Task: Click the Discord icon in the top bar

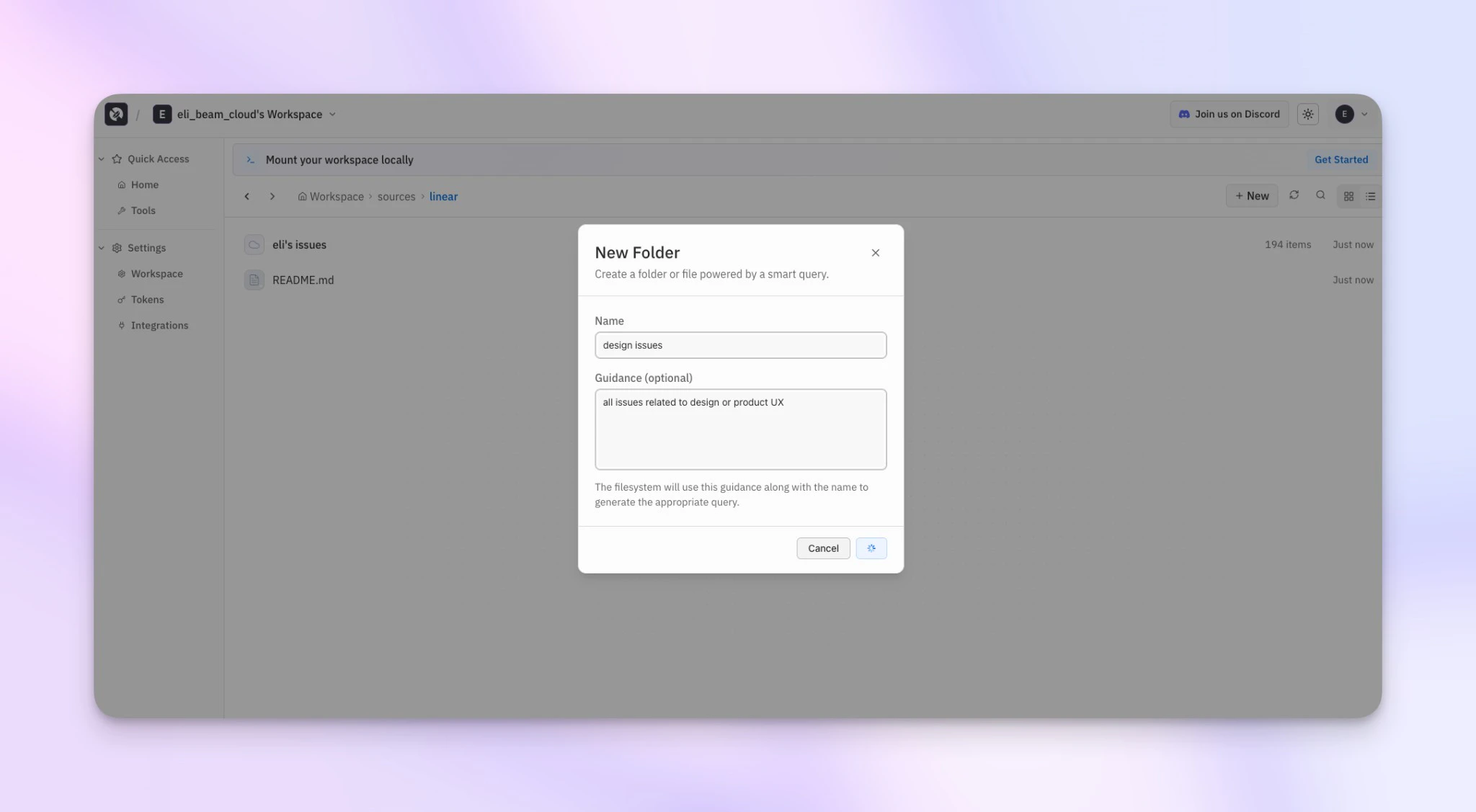Action: click(1184, 114)
